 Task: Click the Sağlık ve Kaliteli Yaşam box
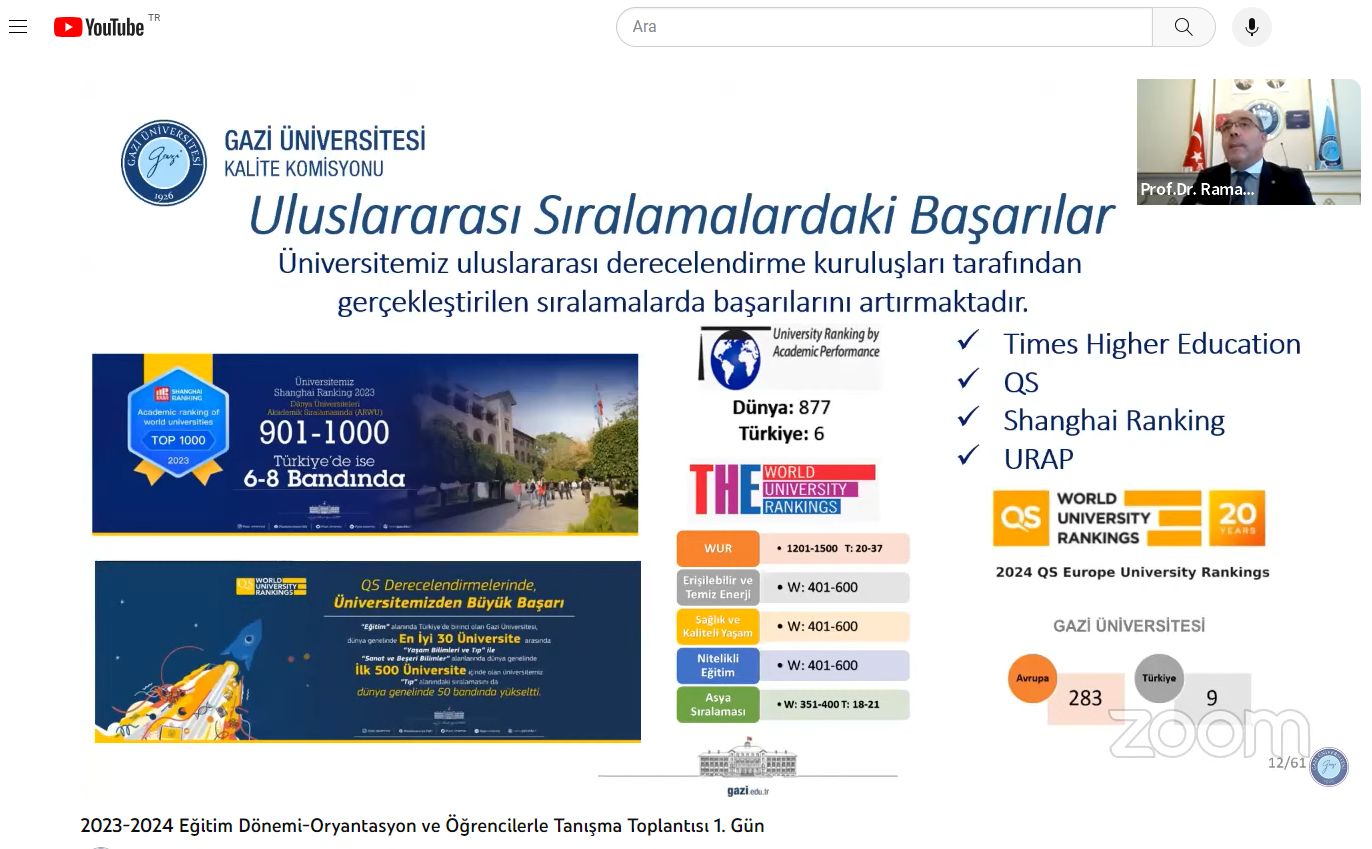point(718,626)
